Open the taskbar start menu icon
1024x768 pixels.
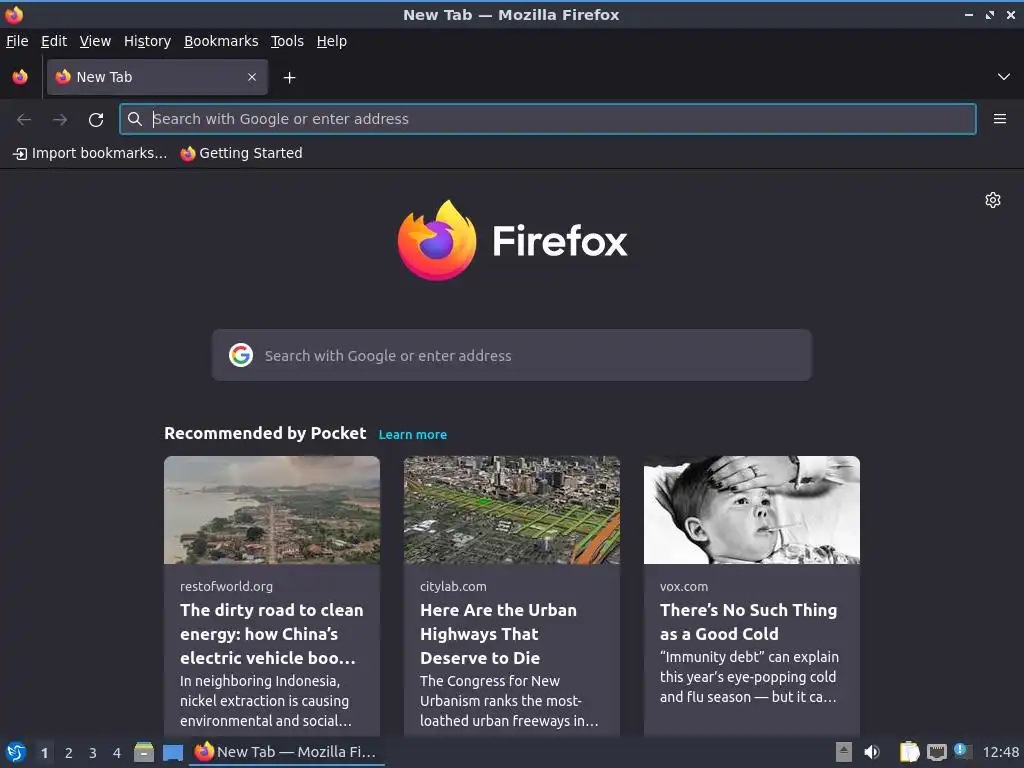coord(16,752)
